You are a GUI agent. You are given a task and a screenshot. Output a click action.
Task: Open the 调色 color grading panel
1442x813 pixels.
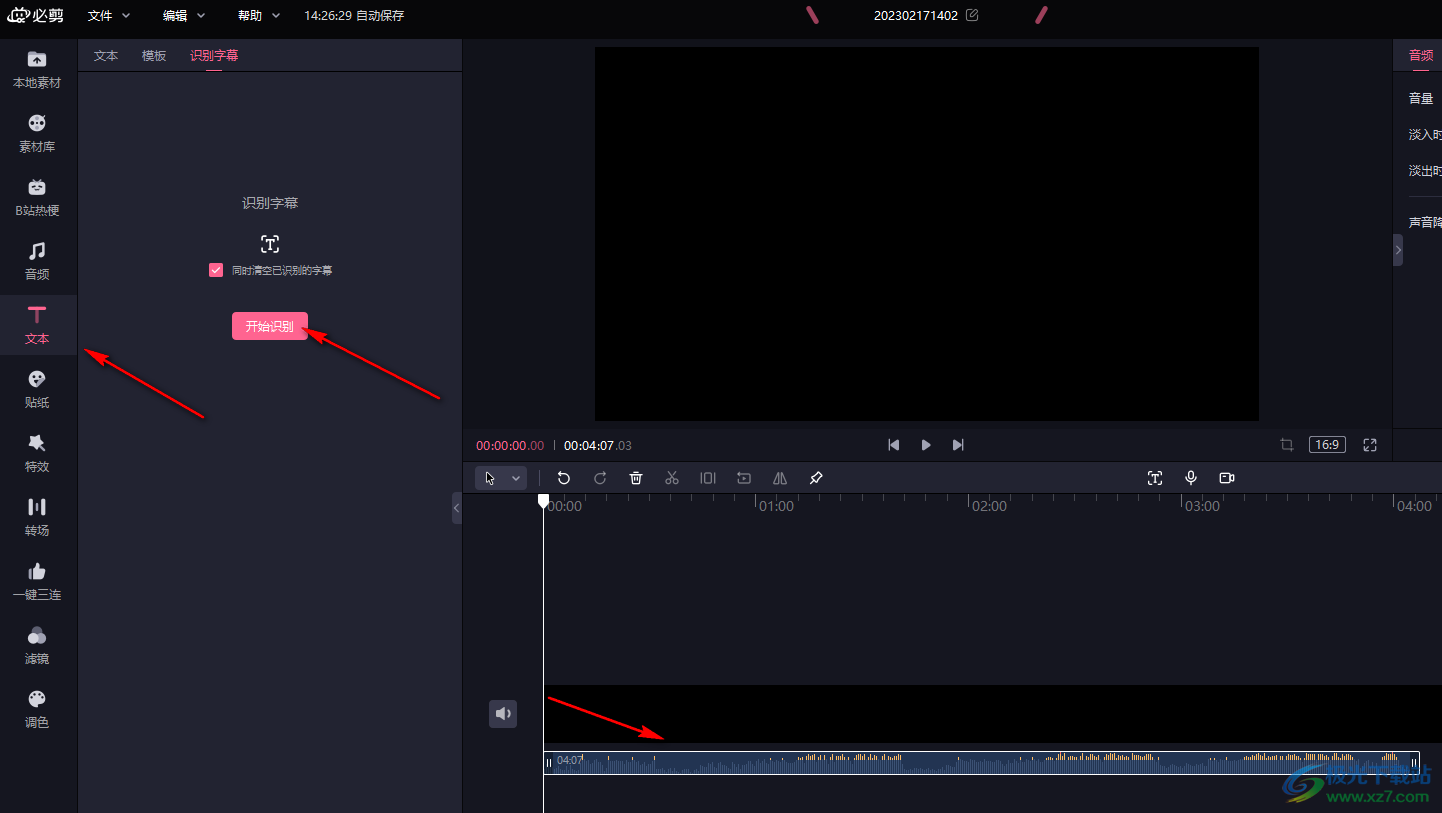pos(37,709)
